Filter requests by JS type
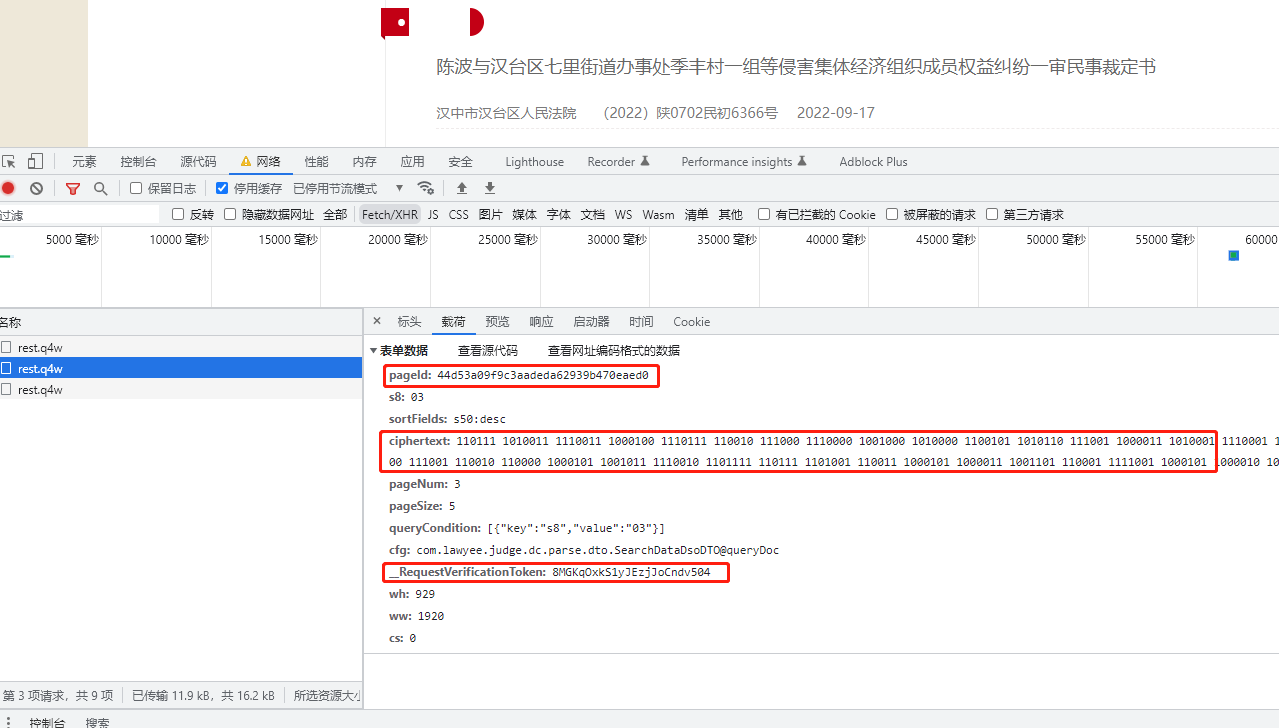This screenshot has width=1279, height=728. click(433, 214)
